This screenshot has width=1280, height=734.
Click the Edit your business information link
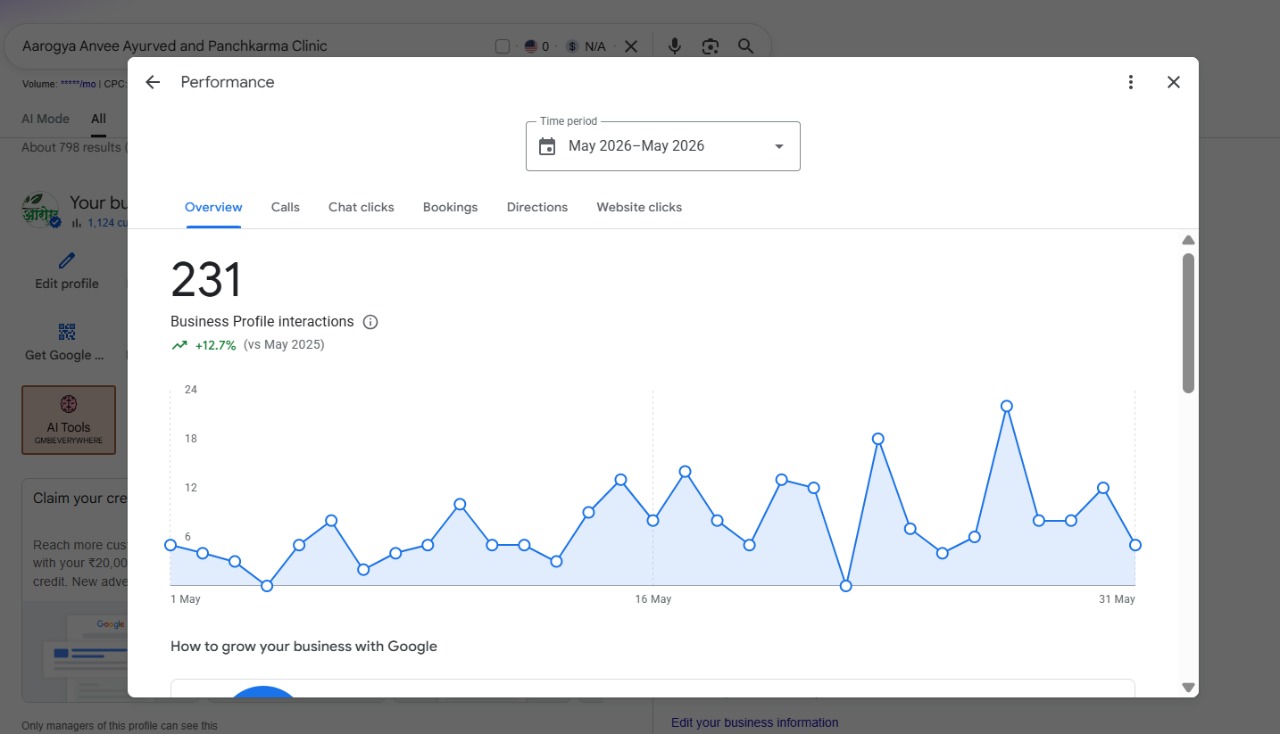point(755,722)
